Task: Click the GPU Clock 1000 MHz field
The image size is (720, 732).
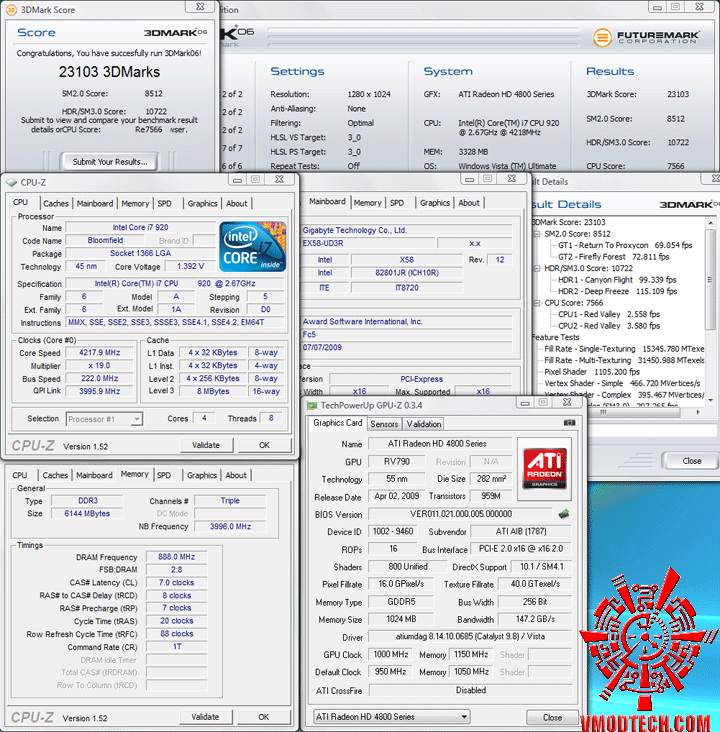Action: pos(390,654)
